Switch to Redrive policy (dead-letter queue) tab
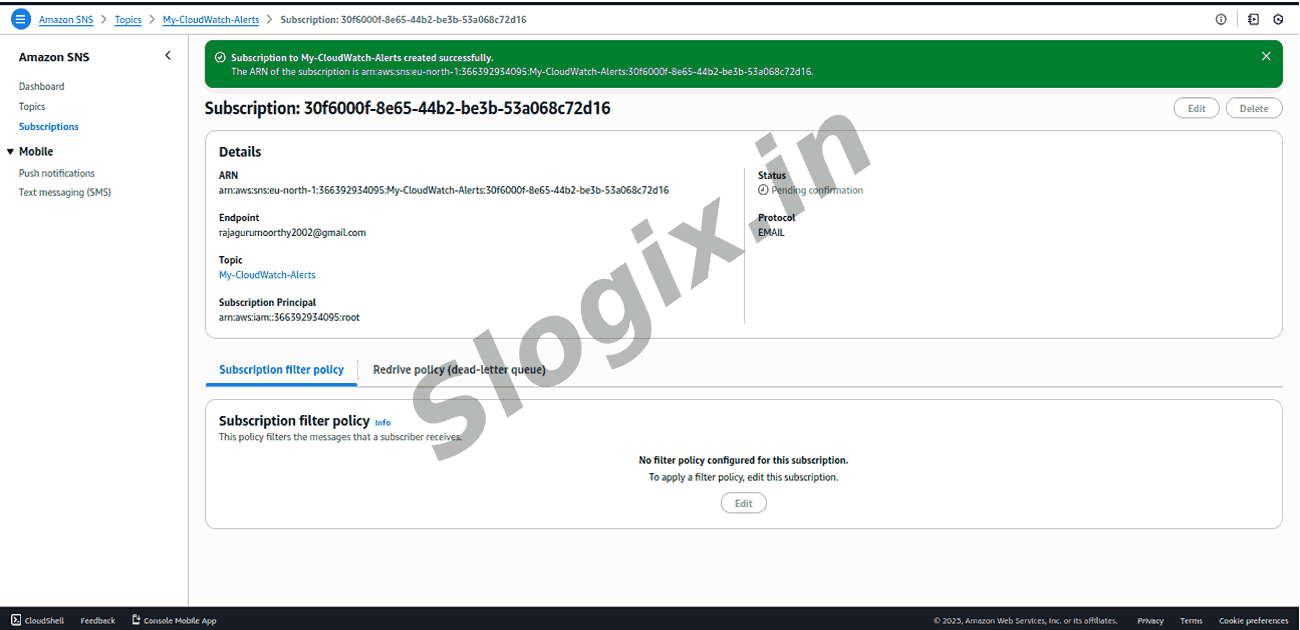Image resolution: width=1300 pixels, height=630 pixels. tap(459, 370)
